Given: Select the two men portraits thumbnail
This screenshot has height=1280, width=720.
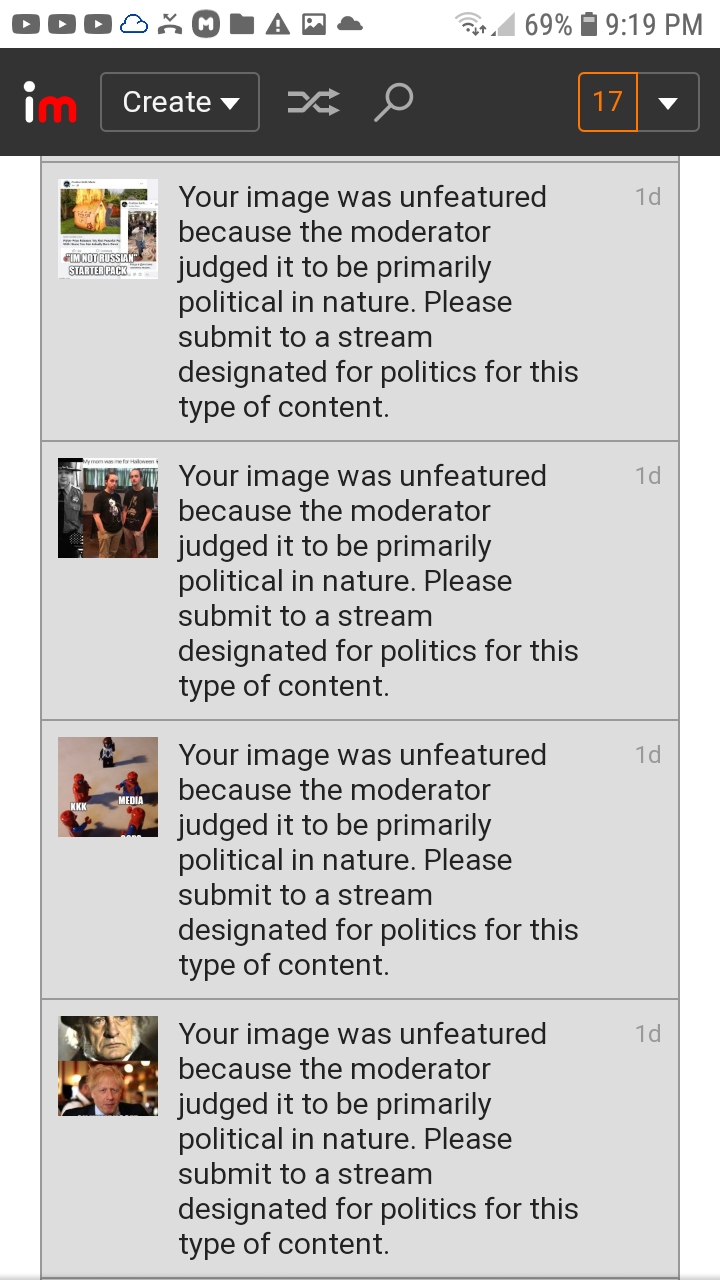Looking at the screenshot, I should 108,1066.
